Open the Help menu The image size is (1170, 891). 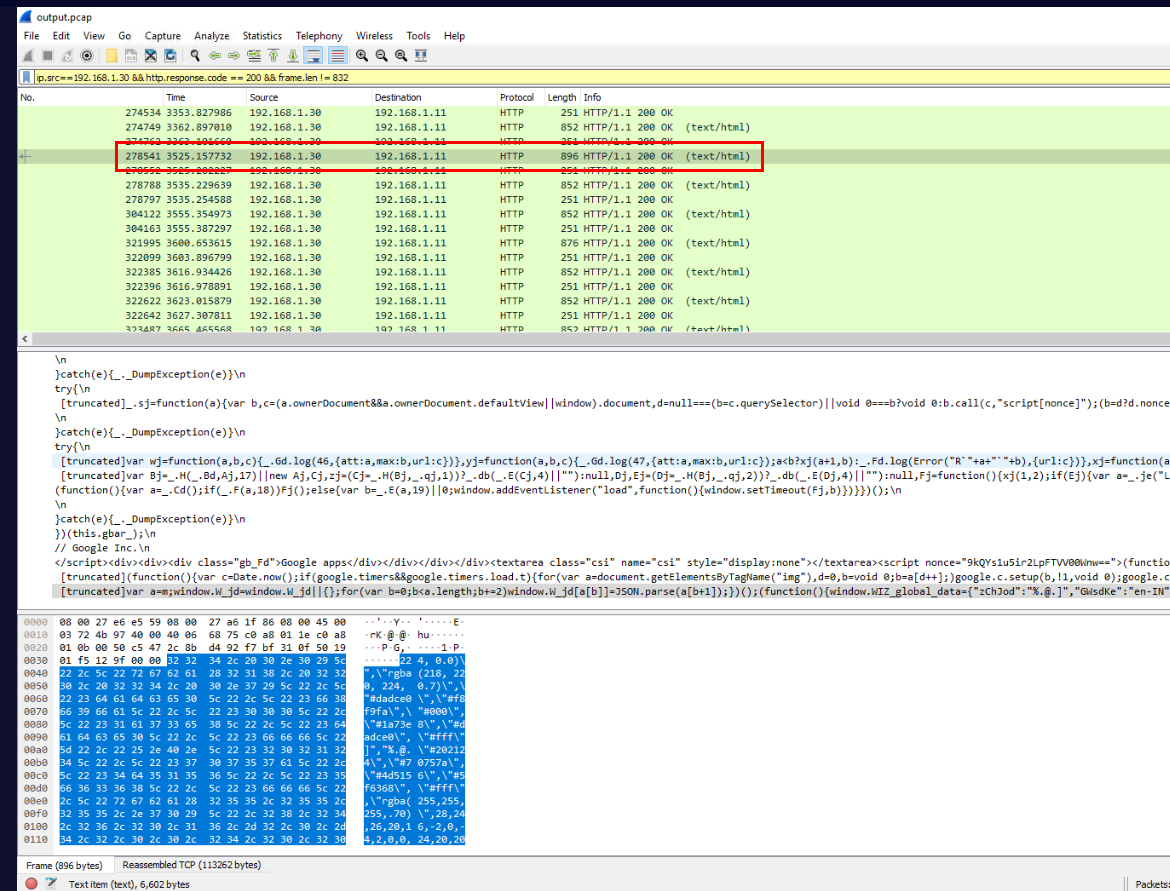[454, 36]
